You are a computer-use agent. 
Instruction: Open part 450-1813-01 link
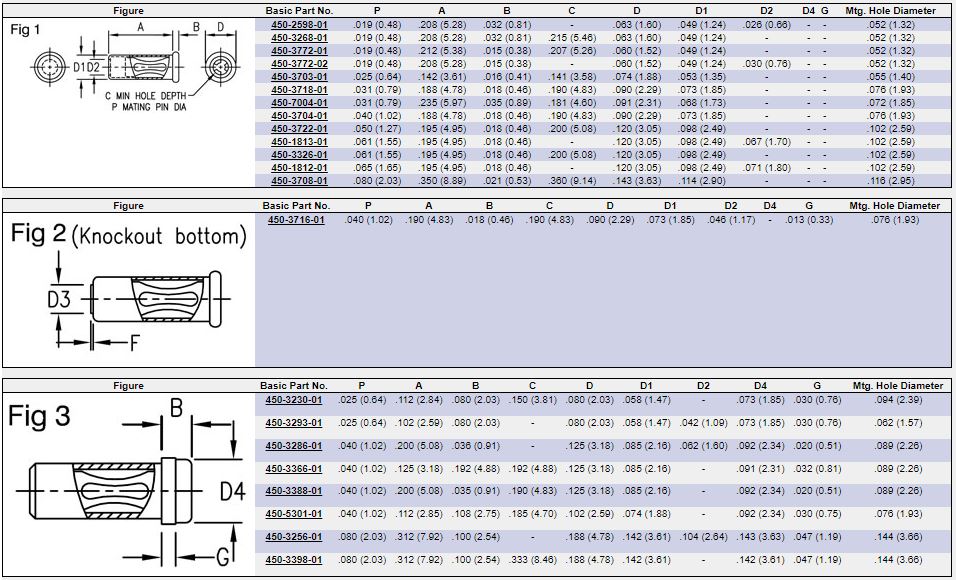[x=299, y=141]
